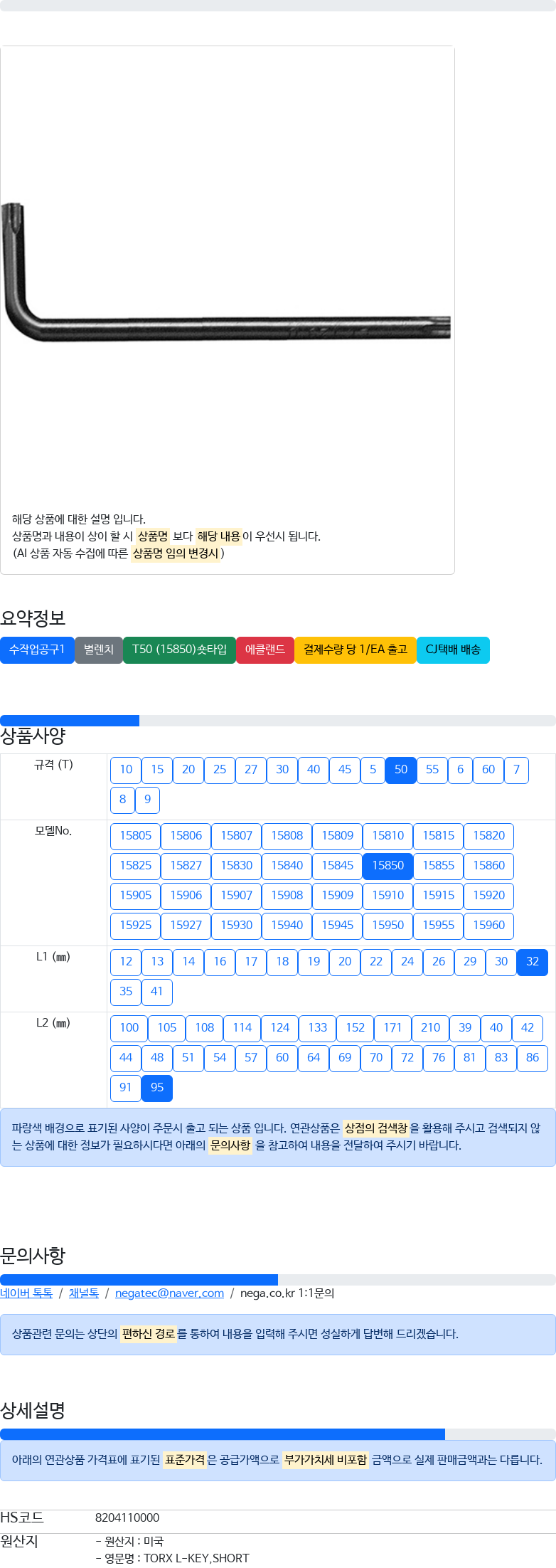Click the 결제수량 당 1/EA 출고 badge
Viewport: 556px width, 1568px height.
coord(355,650)
